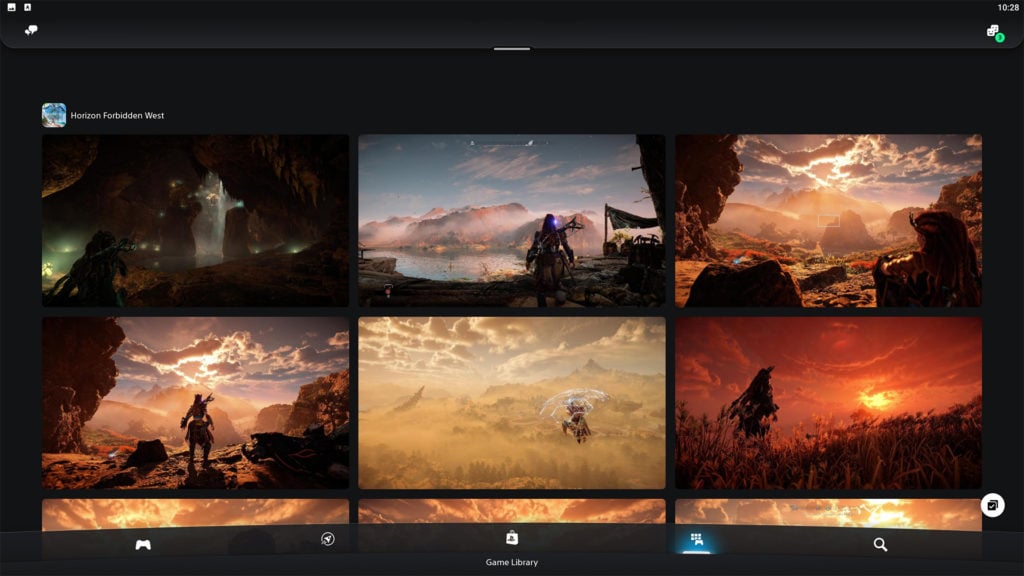Tap the multi-select captures button
This screenshot has height=576, width=1024.
[x=992, y=505]
